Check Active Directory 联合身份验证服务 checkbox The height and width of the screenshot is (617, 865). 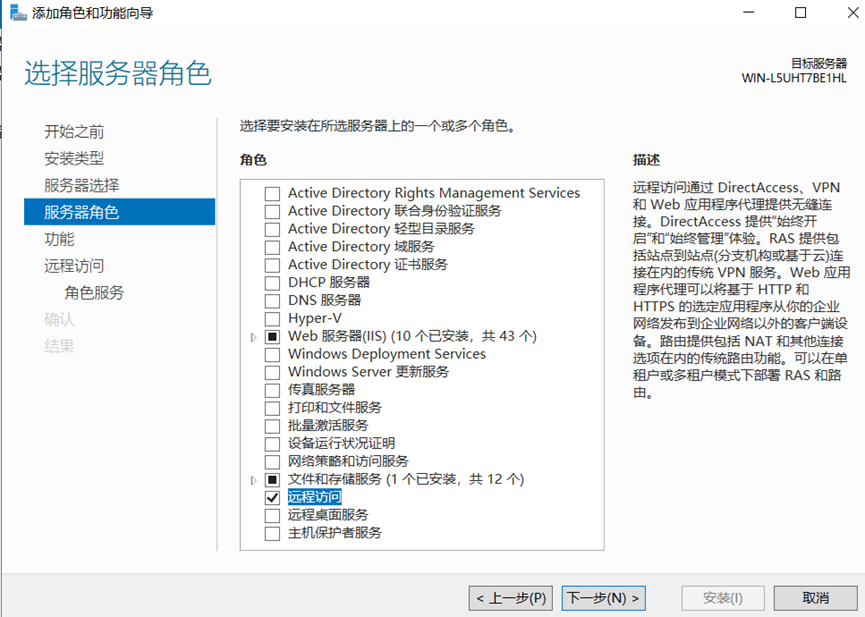point(272,211)
